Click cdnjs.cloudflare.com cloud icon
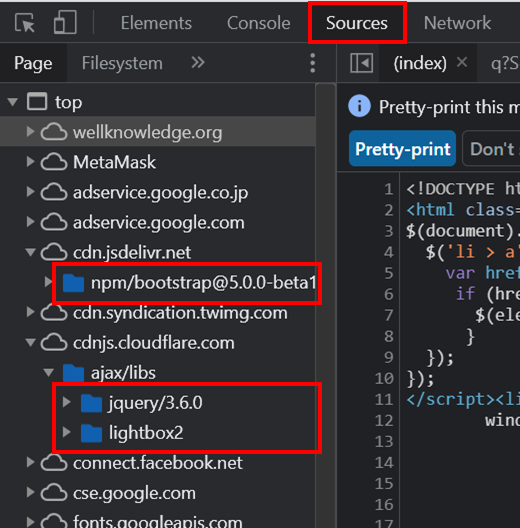This screenshot has height=528, width=520. pos(54,342)
